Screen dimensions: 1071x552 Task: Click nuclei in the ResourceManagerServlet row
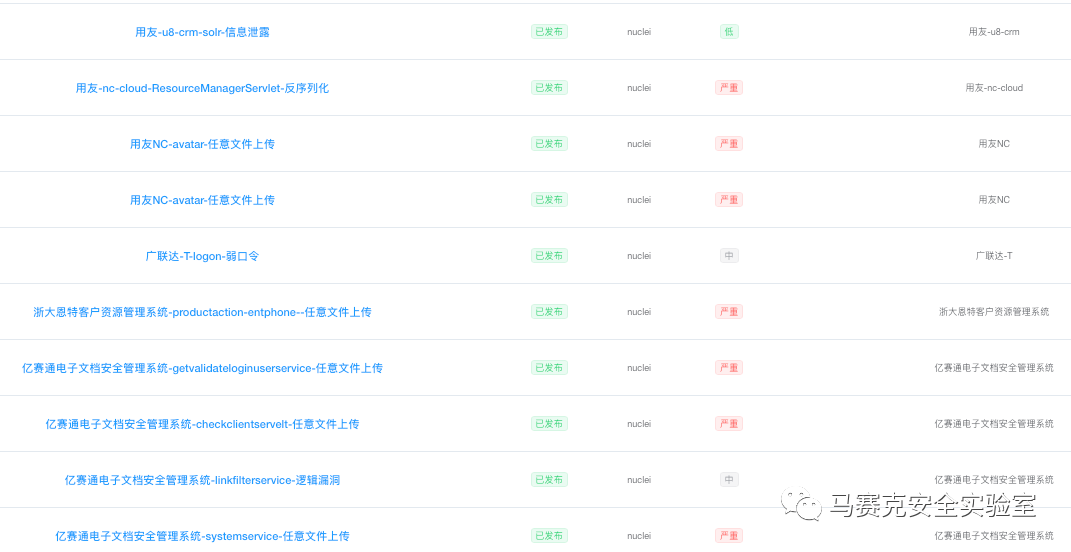tap(639, 87)
